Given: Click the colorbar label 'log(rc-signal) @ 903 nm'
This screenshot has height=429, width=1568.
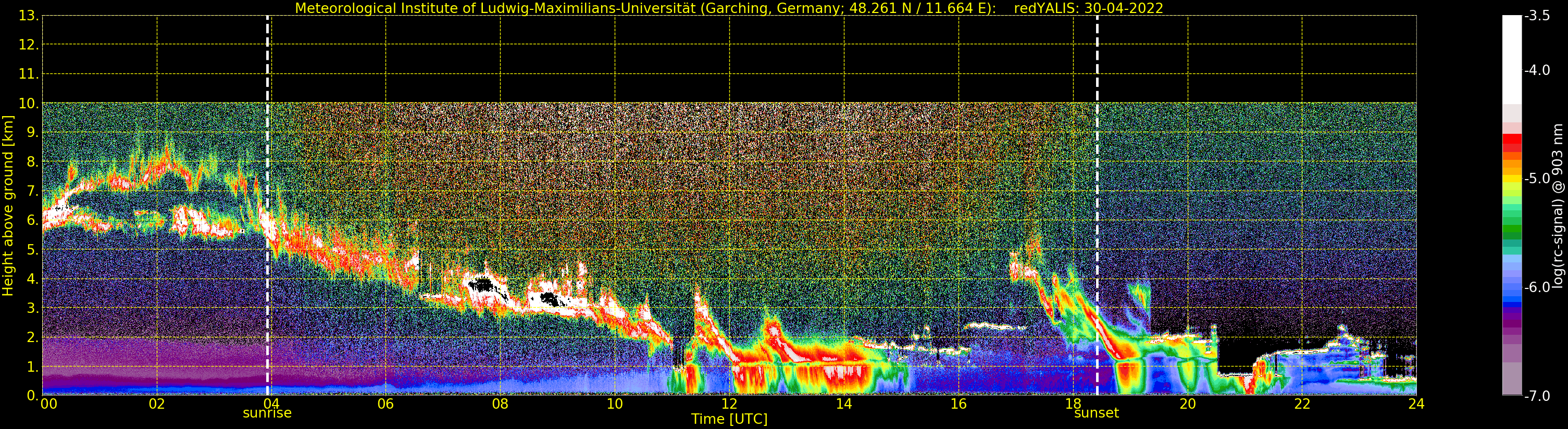Looking at the screenshot, I should pos(1558,206).
